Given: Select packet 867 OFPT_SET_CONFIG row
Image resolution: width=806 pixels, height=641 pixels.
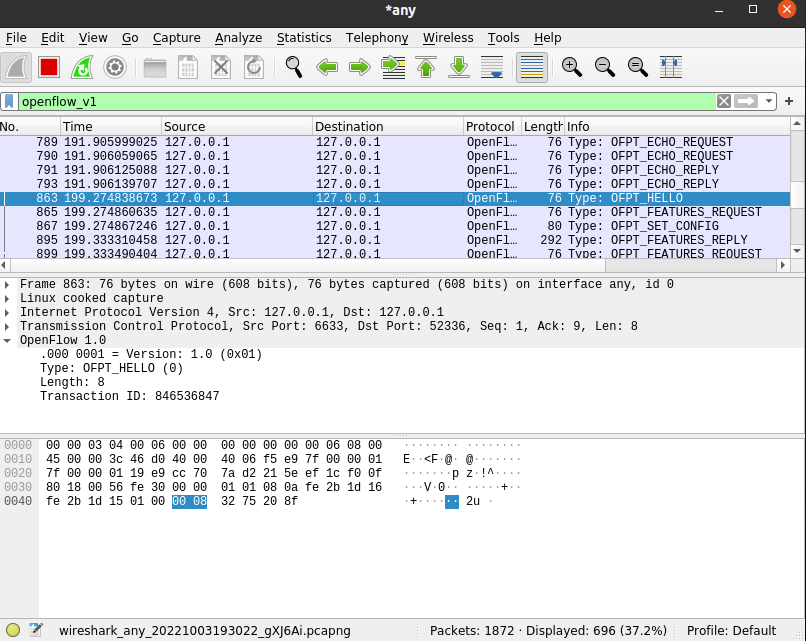Looking at the screenshot, I should (x=395, y=226).
